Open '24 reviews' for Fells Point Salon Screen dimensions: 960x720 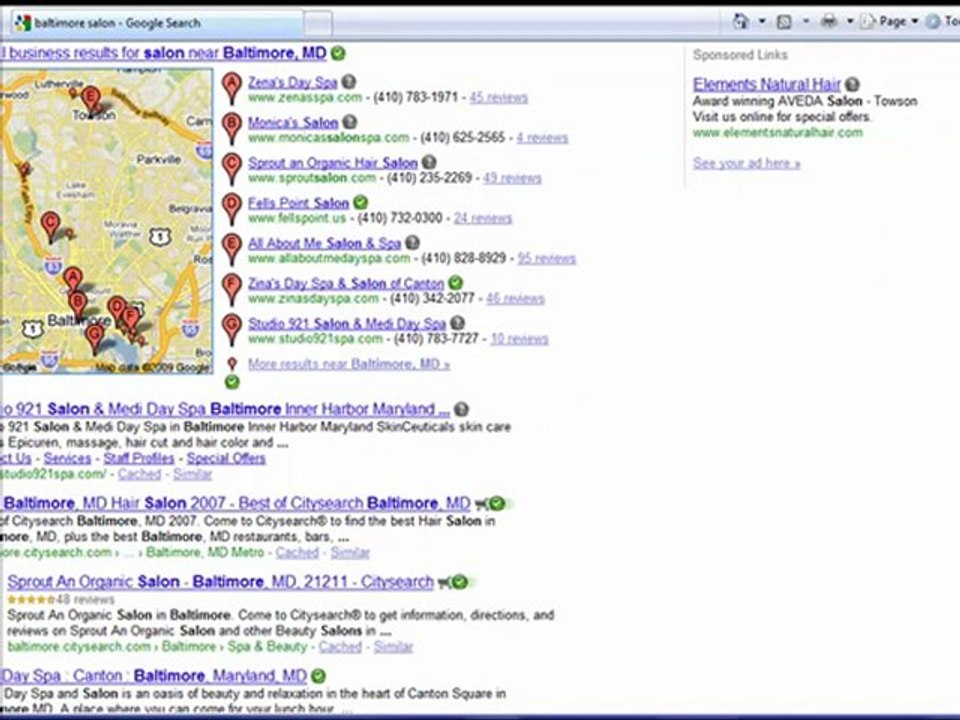point(482,218)
